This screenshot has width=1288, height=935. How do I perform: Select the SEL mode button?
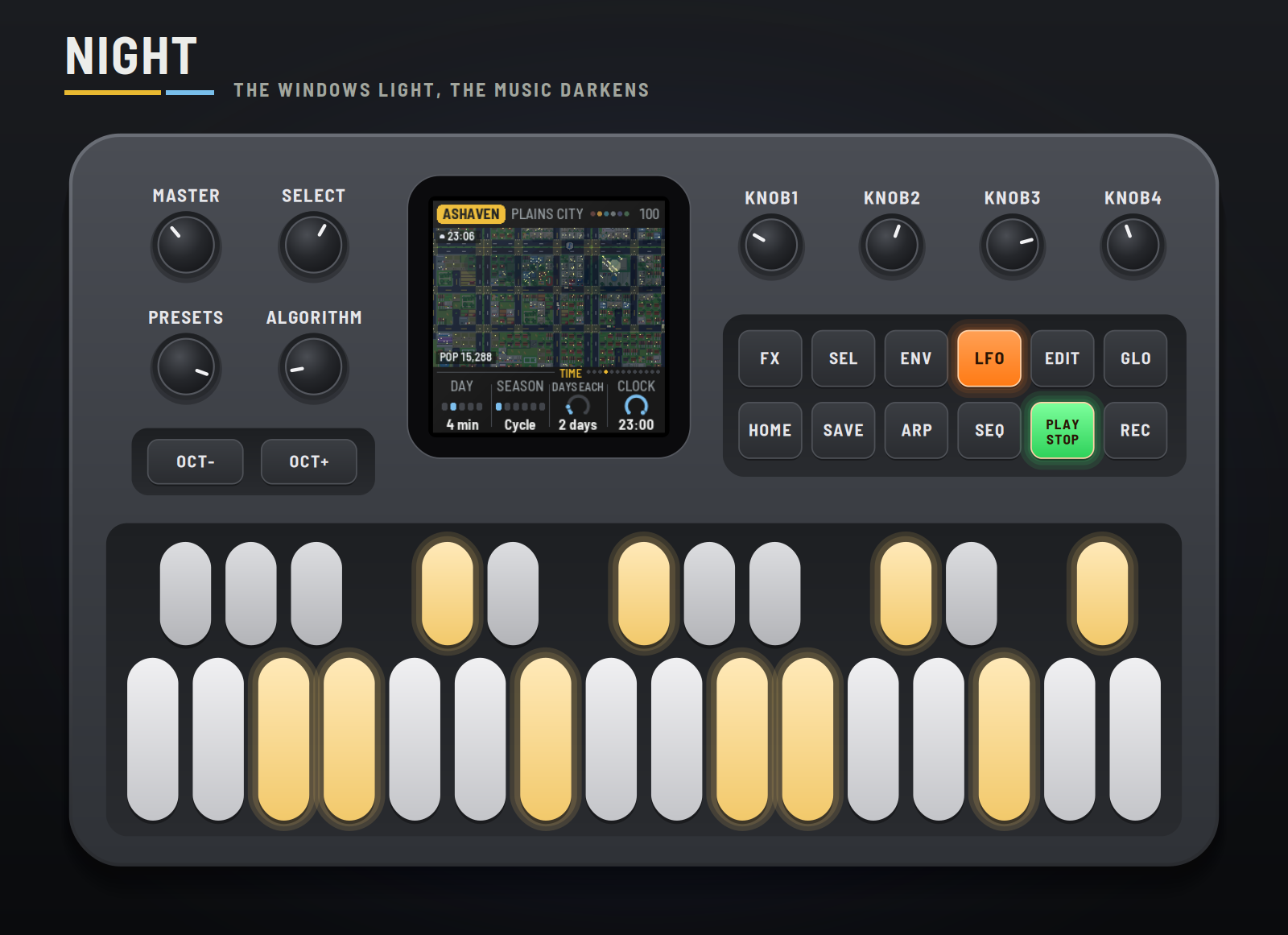pyautogui.click(x=844, y=358)
